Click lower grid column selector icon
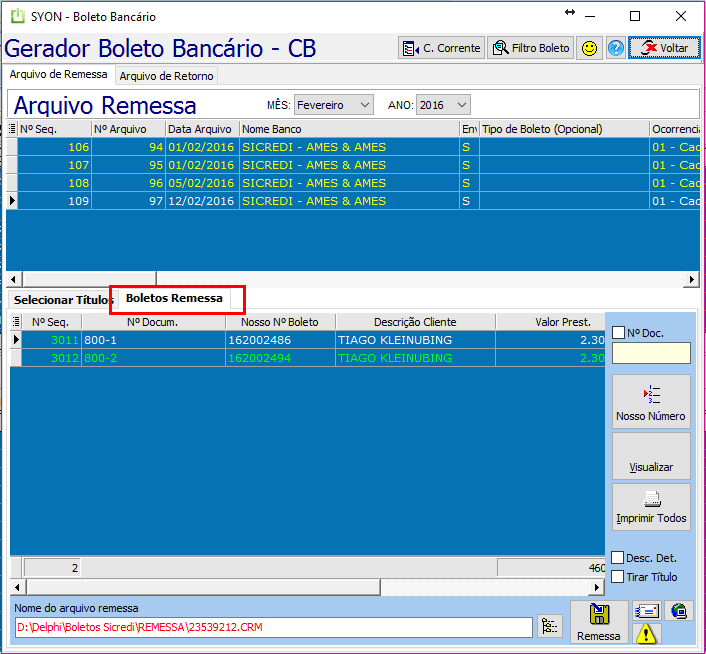Screen dimensions: 706x654 16,322
